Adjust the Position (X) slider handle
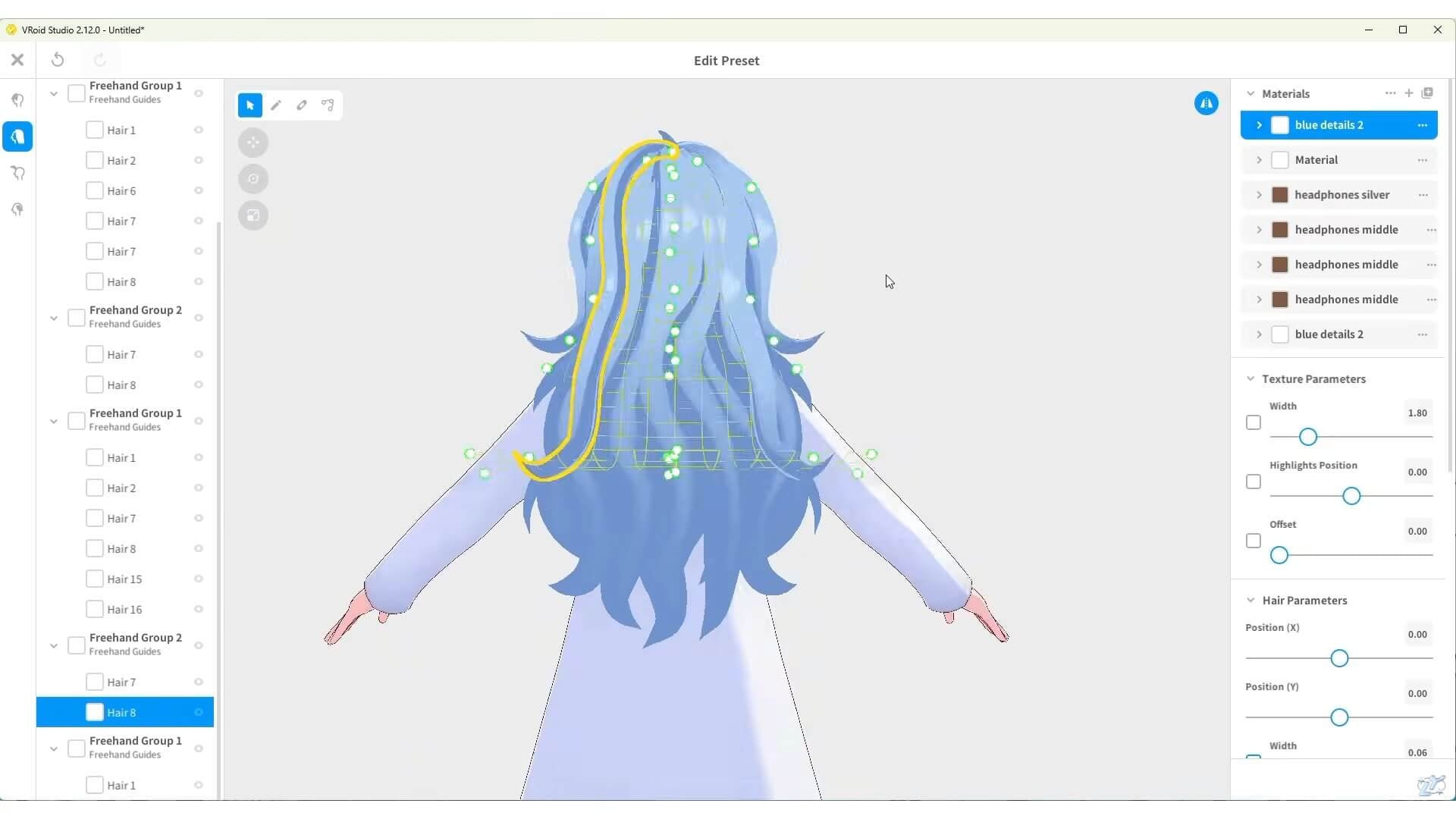The image size is (1456, 819). 1339,658
